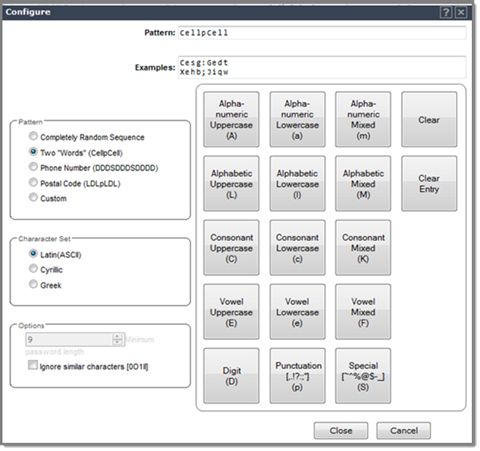Screen dimensions: 480x451
Task: Enable Ignore similar characters checkbox
Action: pyautogui.click(x=33, y=365)
